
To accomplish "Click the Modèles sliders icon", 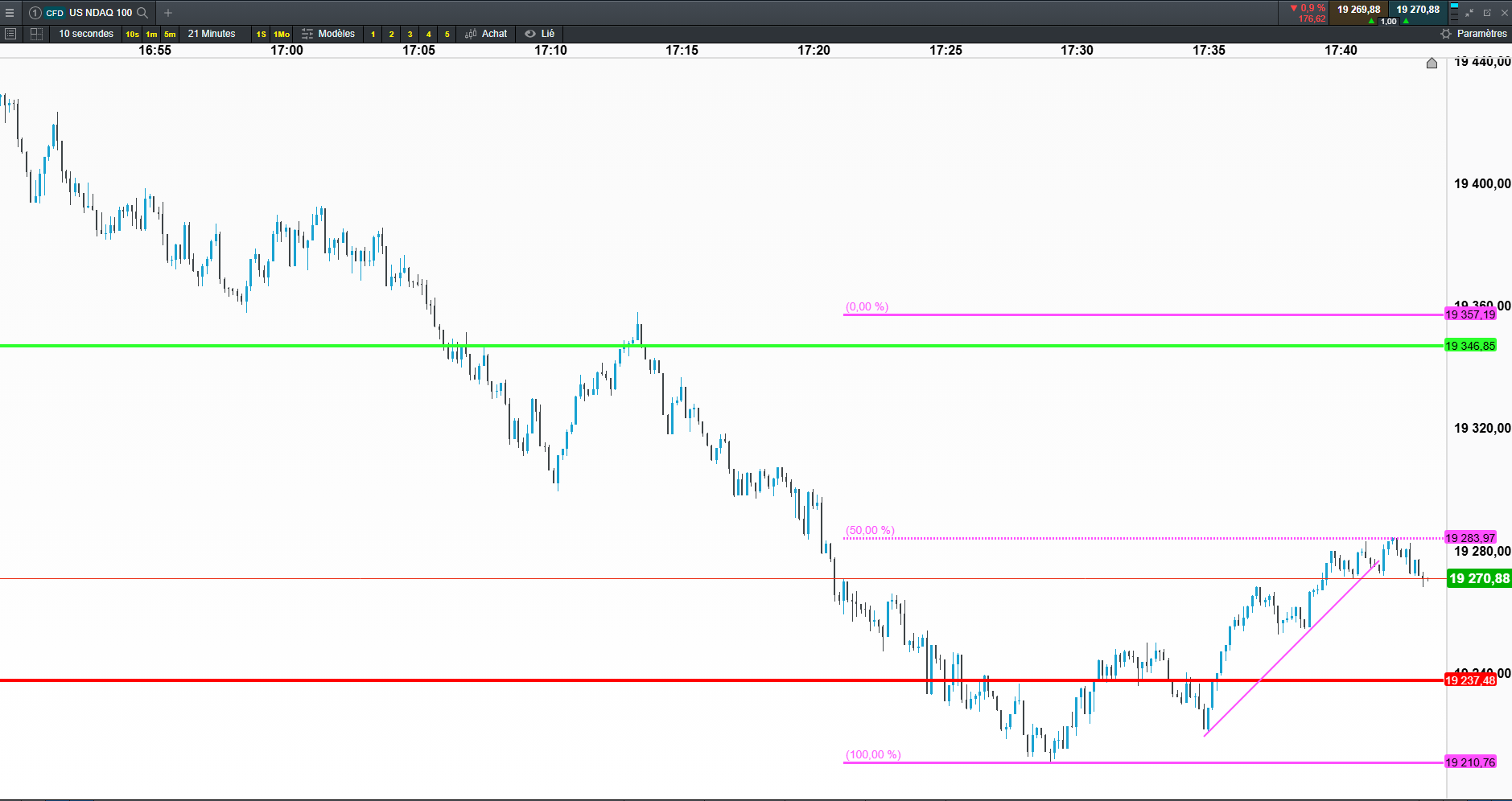I will point(307,34).
